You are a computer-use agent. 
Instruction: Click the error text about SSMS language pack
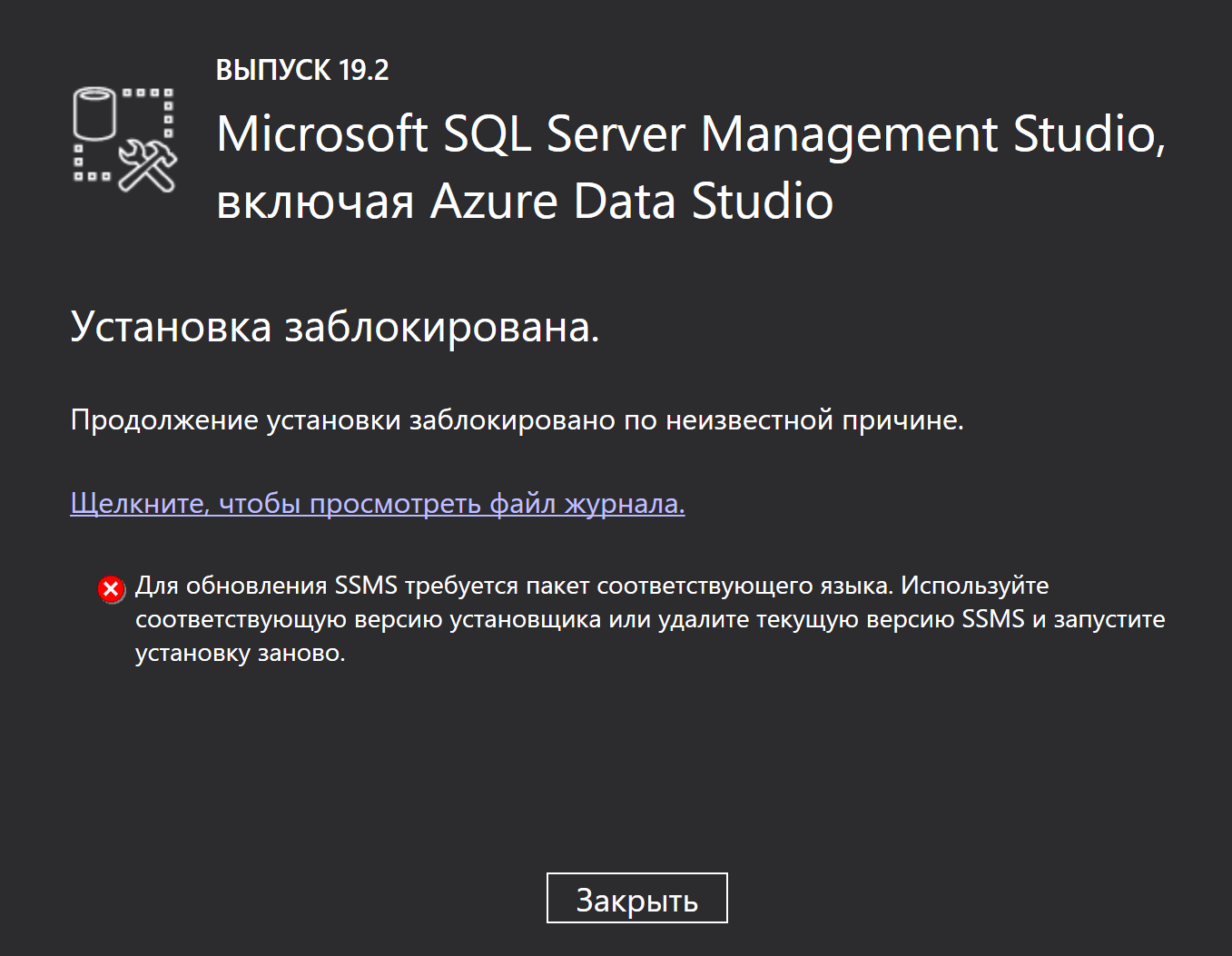tap(650, 619)
